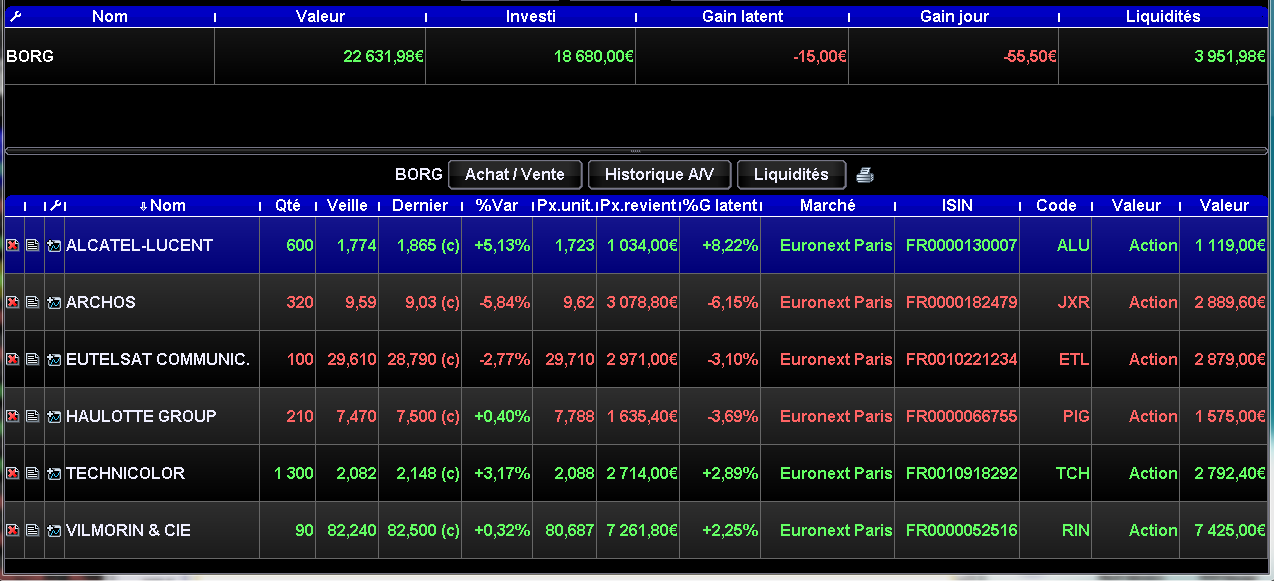Select the HAULOTTE GROUP name cell

pos(162,416)
